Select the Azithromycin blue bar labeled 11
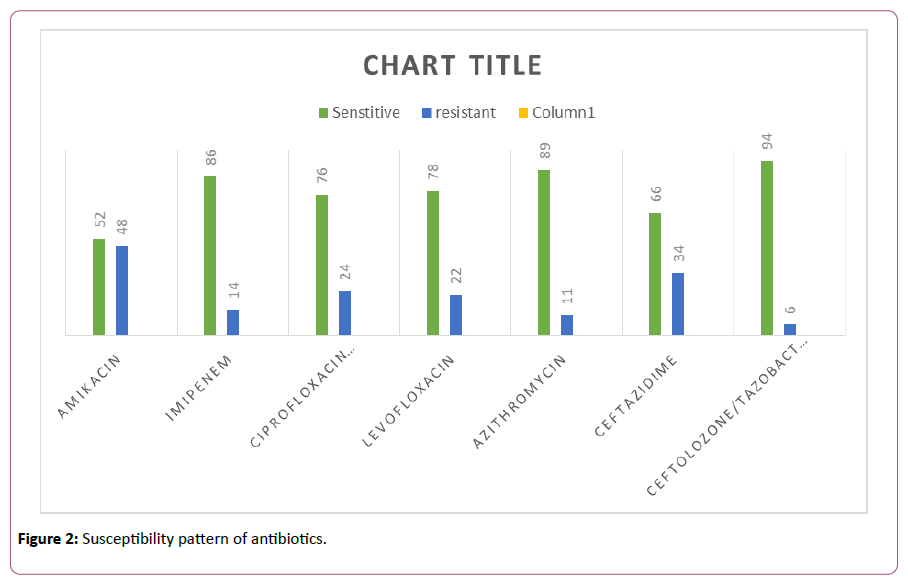 click(567, 325)
